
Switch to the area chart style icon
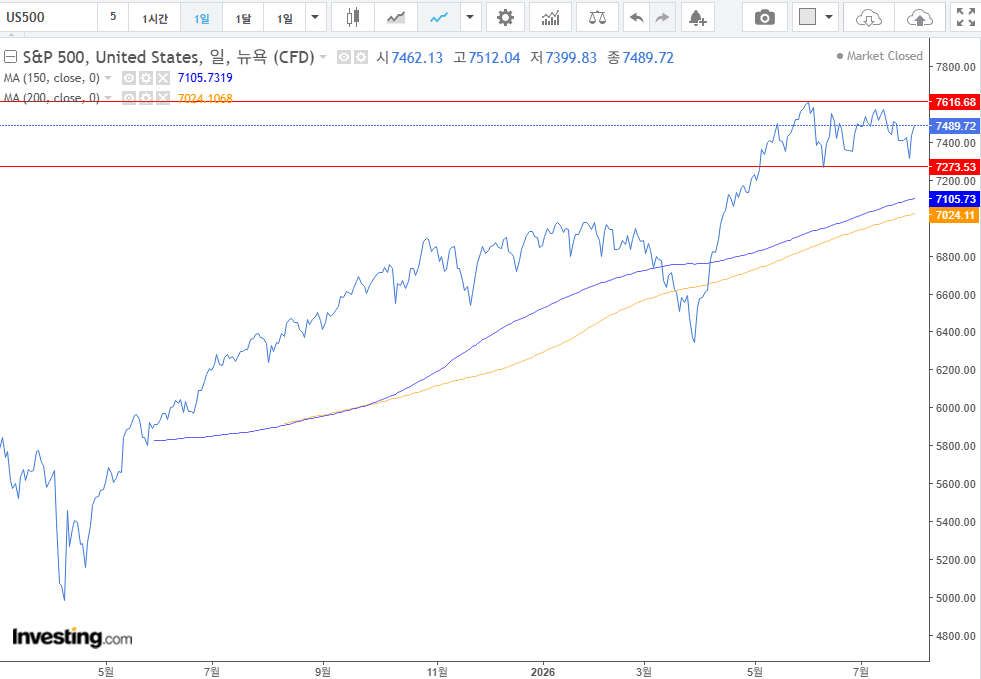pyautogui.click(x=395, y=18)
